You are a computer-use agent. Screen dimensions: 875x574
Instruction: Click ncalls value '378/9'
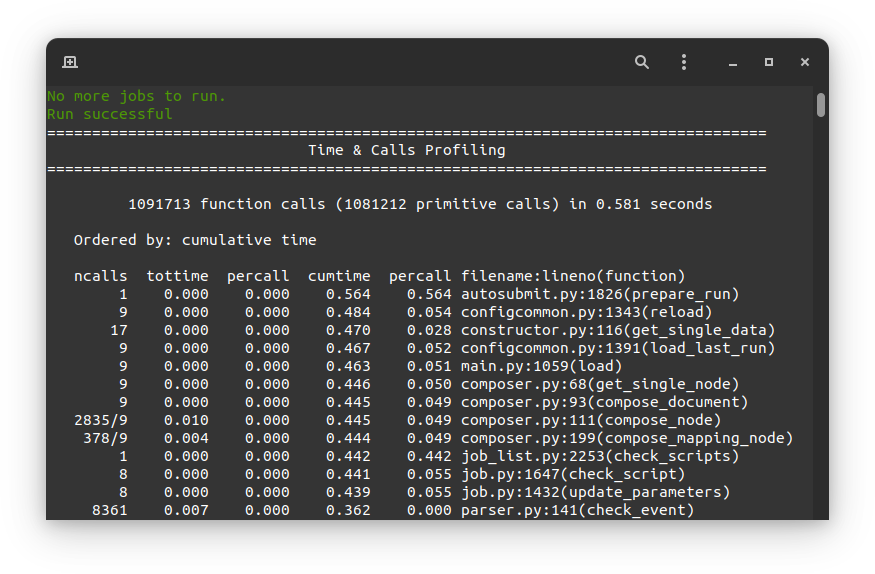(x=105, y=438)
